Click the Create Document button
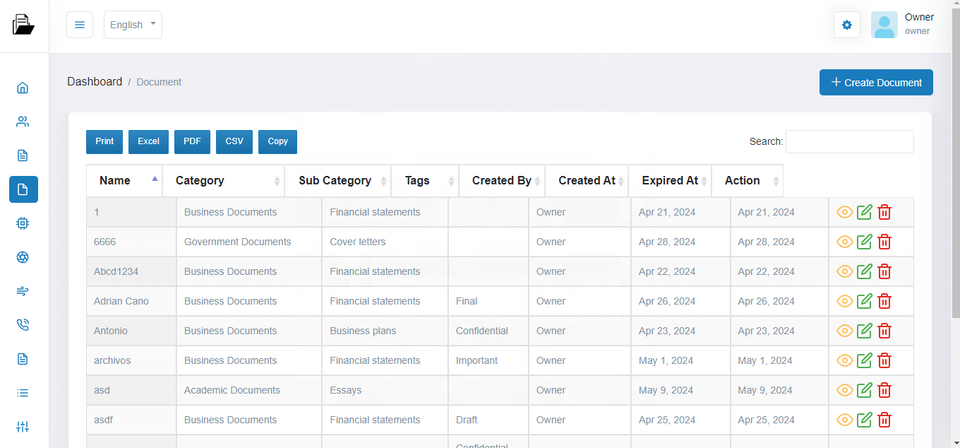The width and height of the screenshot is (960, 448). tap(876, 82)
